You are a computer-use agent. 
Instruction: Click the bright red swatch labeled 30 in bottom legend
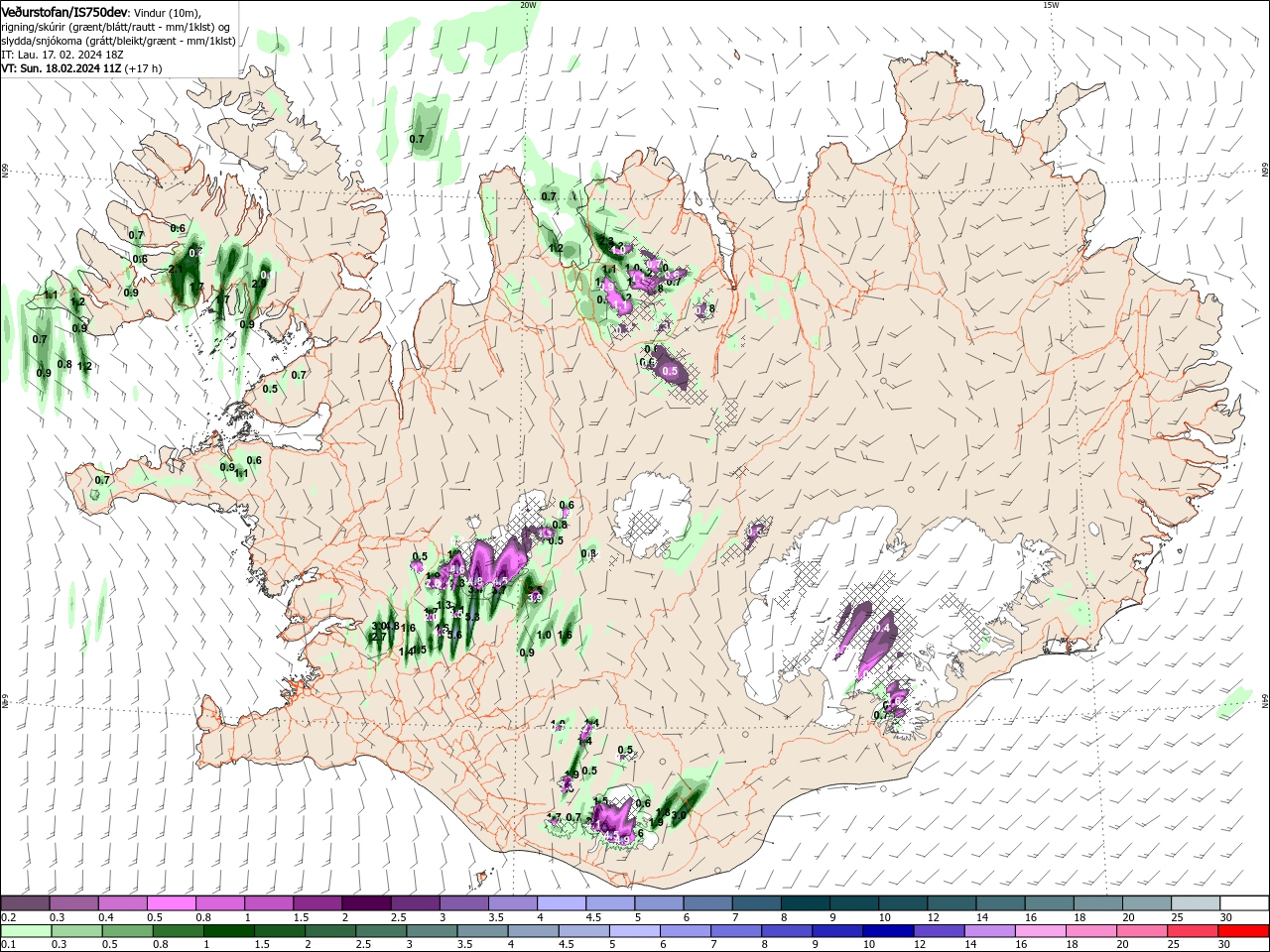1244,931
